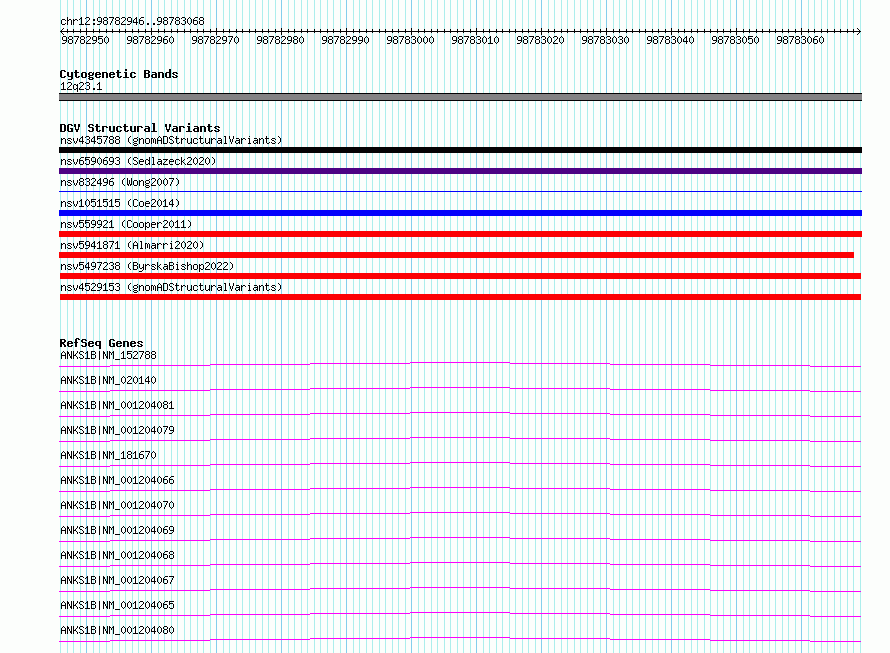
Task: Click the nsv832496 (Wong2007) label
Action: pos(120,182)
